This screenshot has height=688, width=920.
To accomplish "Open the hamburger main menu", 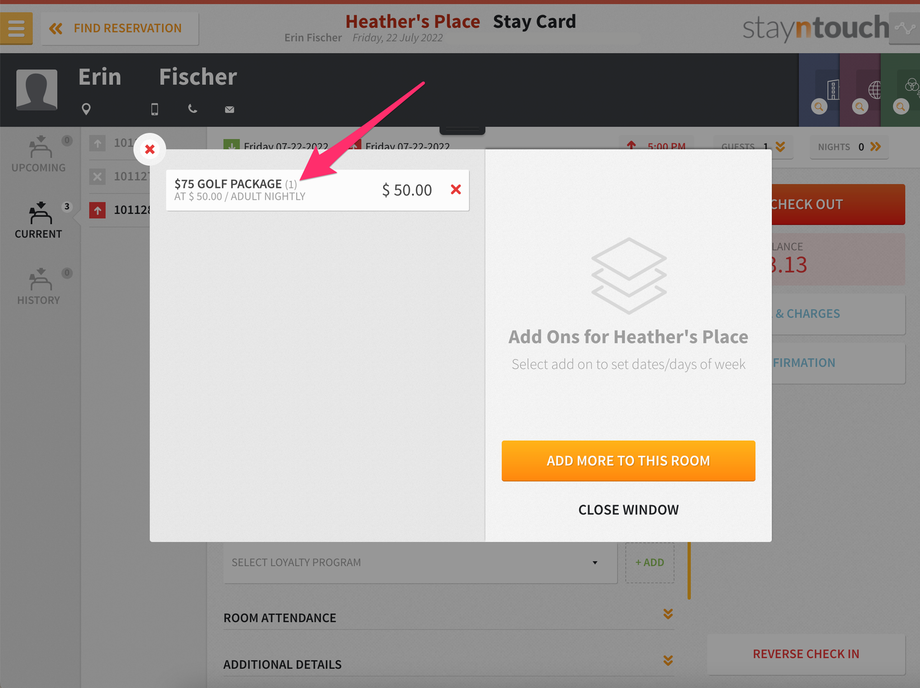I will coord(16,28).
